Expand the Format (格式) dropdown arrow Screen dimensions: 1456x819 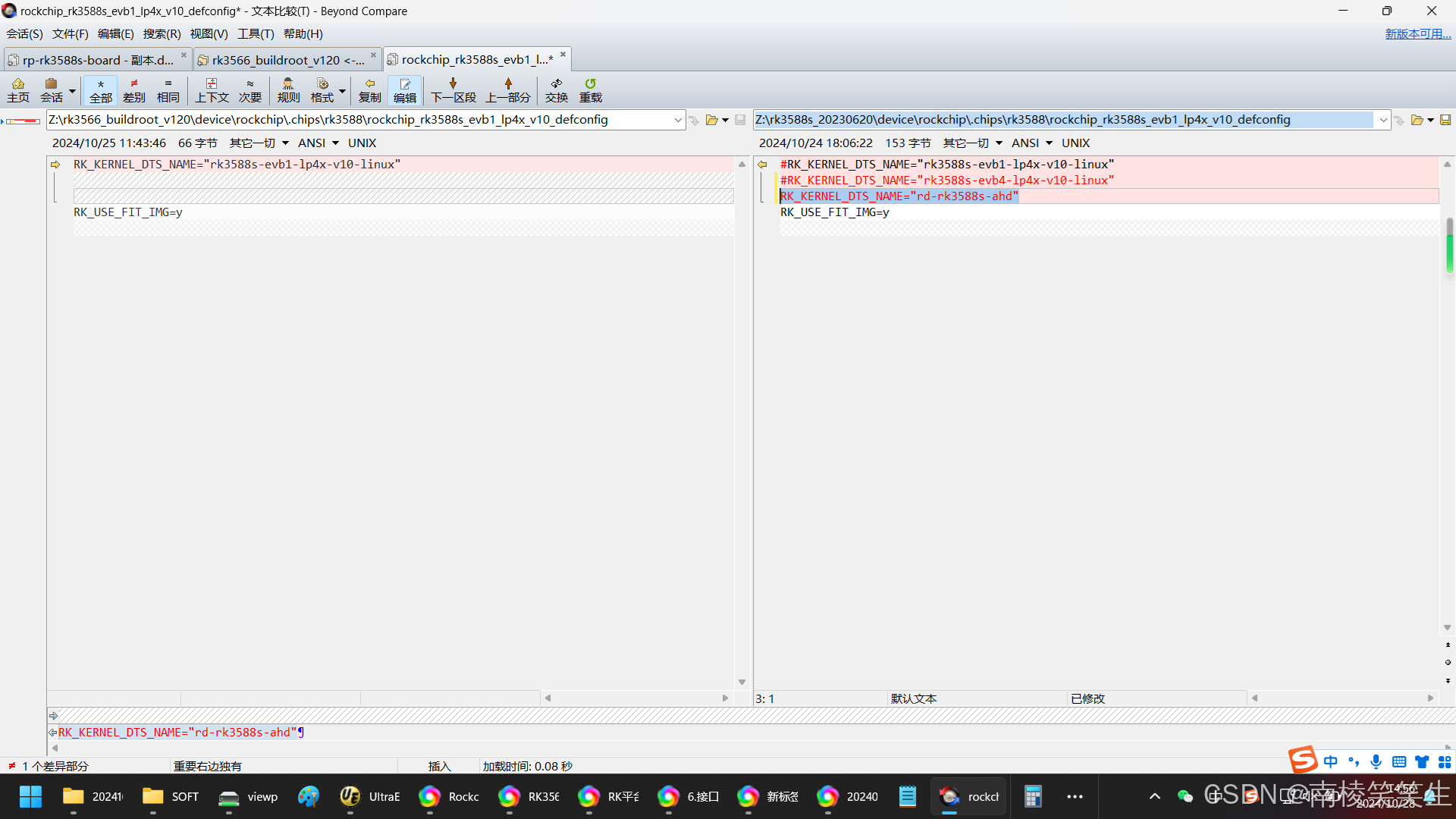pos(343,90)
